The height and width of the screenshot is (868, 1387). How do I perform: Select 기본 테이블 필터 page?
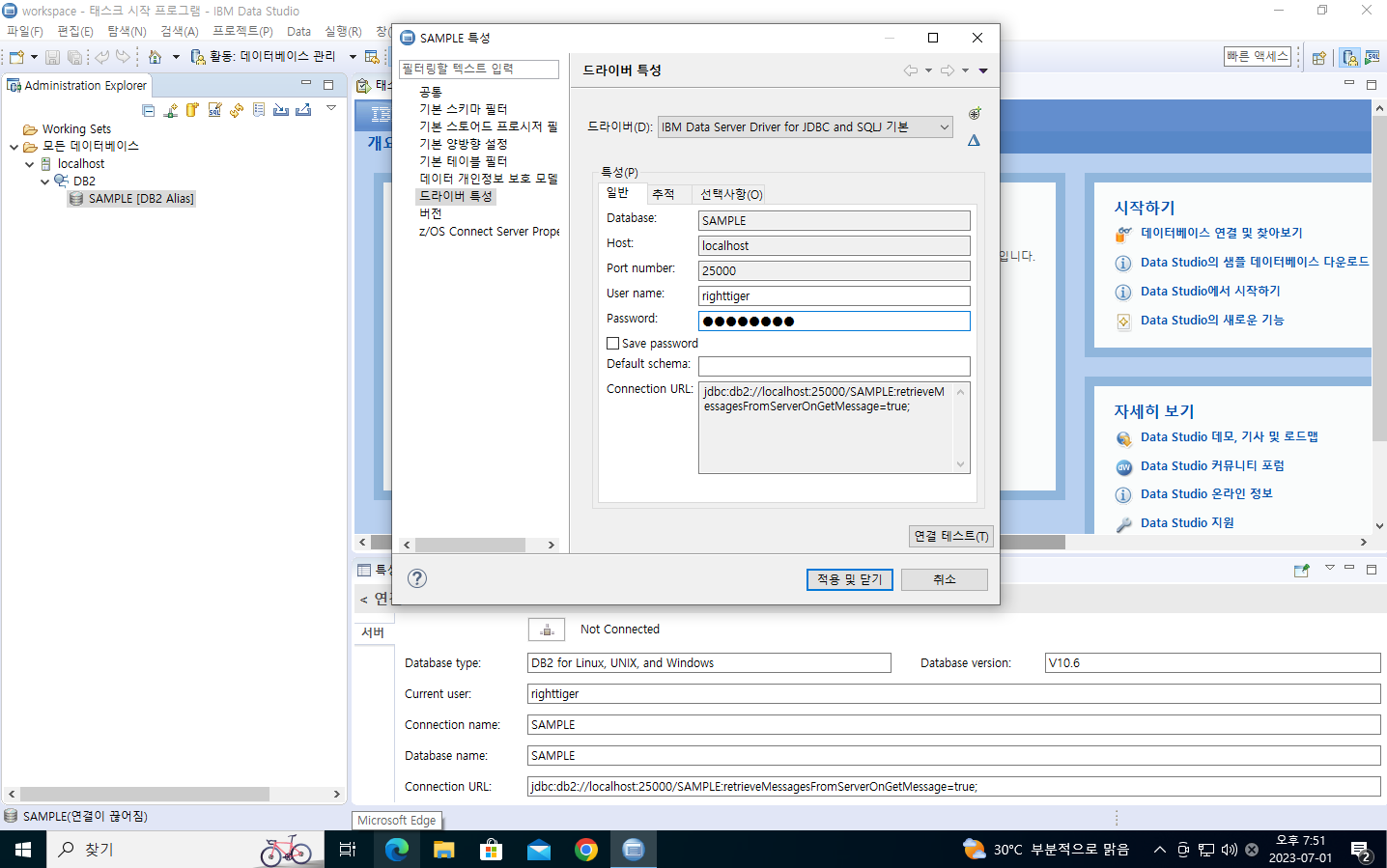pos(463,162)
